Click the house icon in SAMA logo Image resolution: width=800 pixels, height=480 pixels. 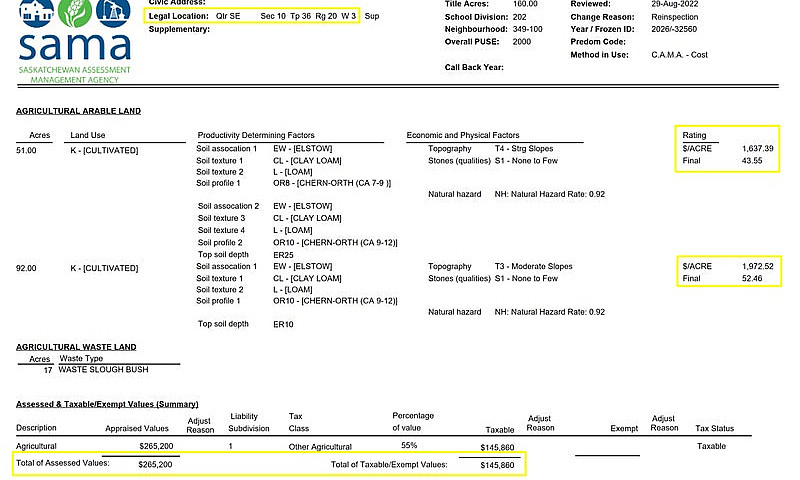tap(36, 13)
